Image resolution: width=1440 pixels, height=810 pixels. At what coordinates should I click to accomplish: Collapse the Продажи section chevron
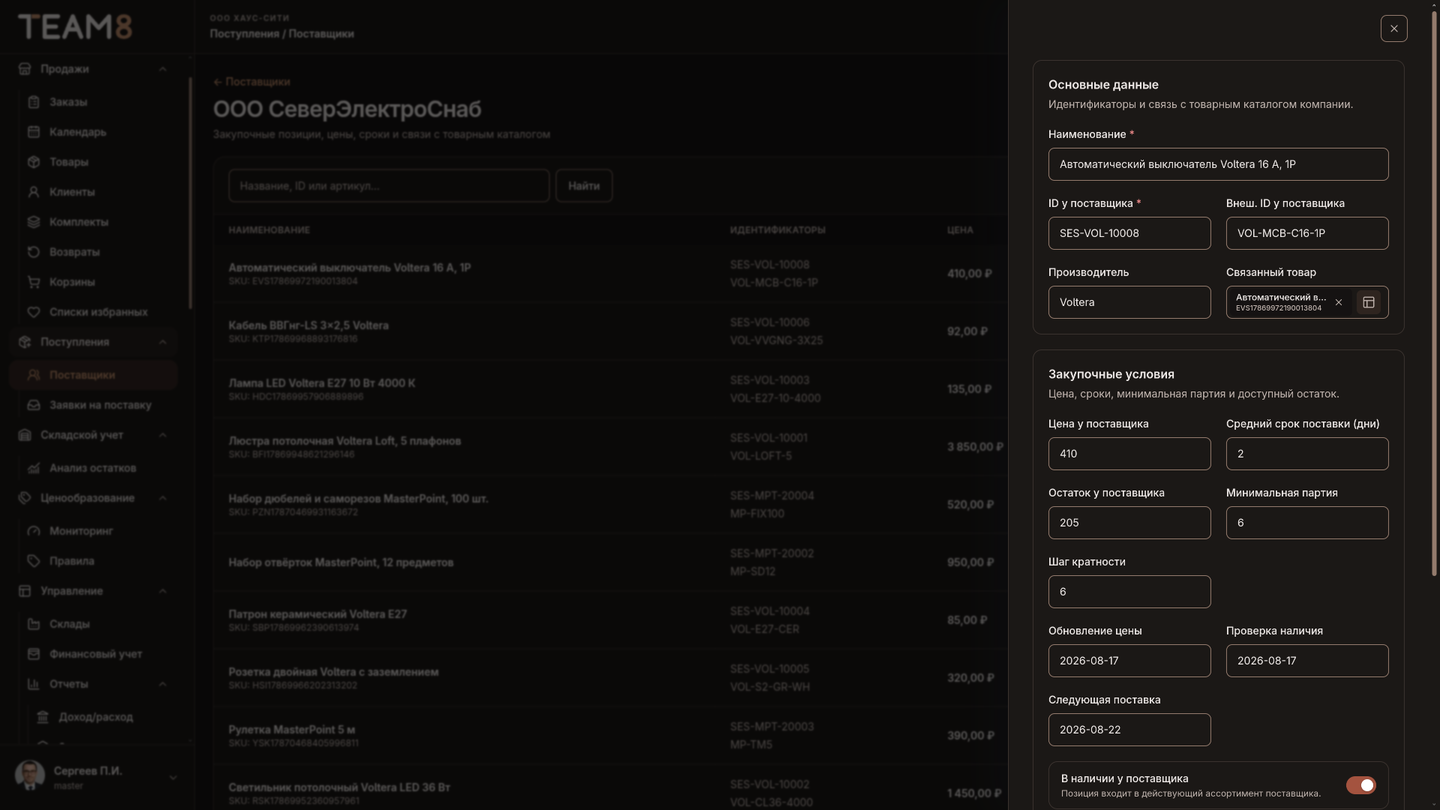tap(162, 69)
